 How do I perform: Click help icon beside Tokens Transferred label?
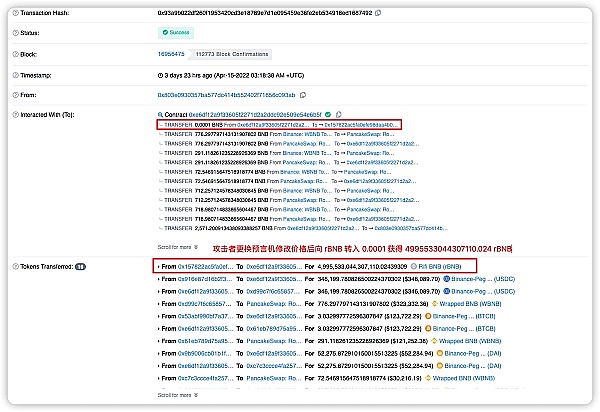click(x=16, y=267)
